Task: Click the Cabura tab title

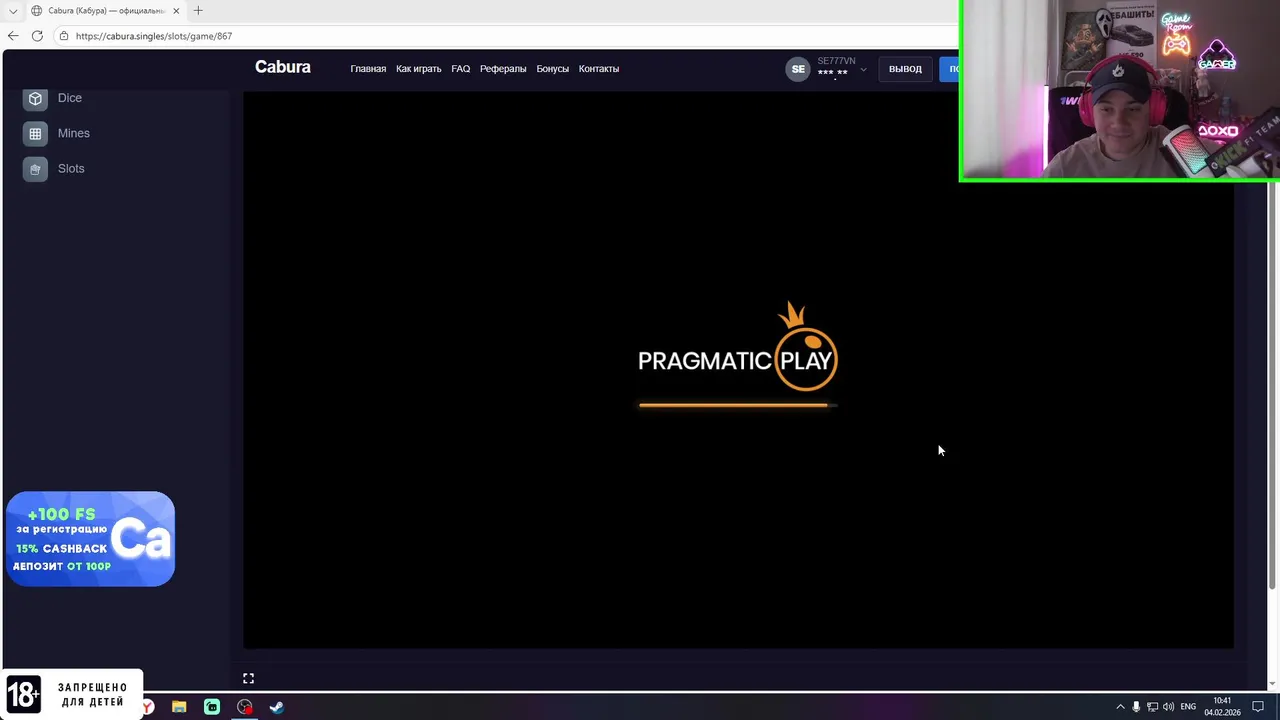Action: point(107,11)
